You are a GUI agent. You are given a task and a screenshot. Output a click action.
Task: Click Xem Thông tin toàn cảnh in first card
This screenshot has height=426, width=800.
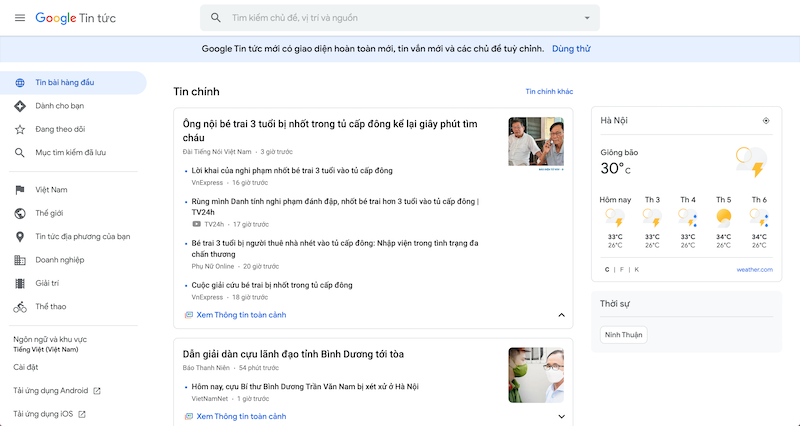[241, 315]
